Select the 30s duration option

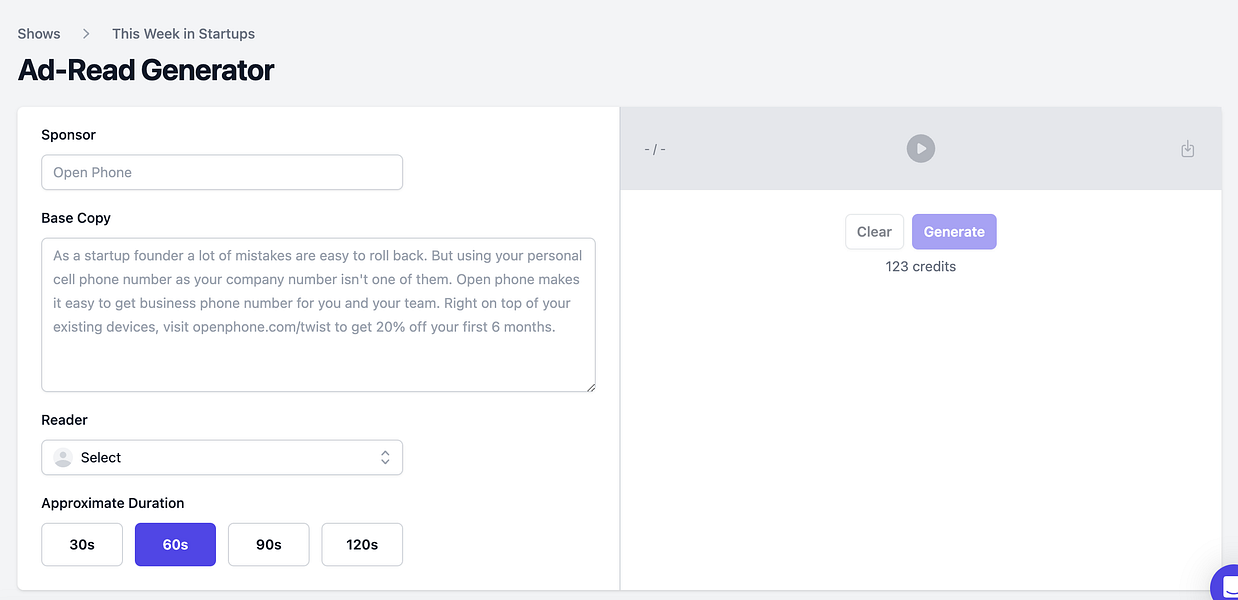tap(82, 545)
